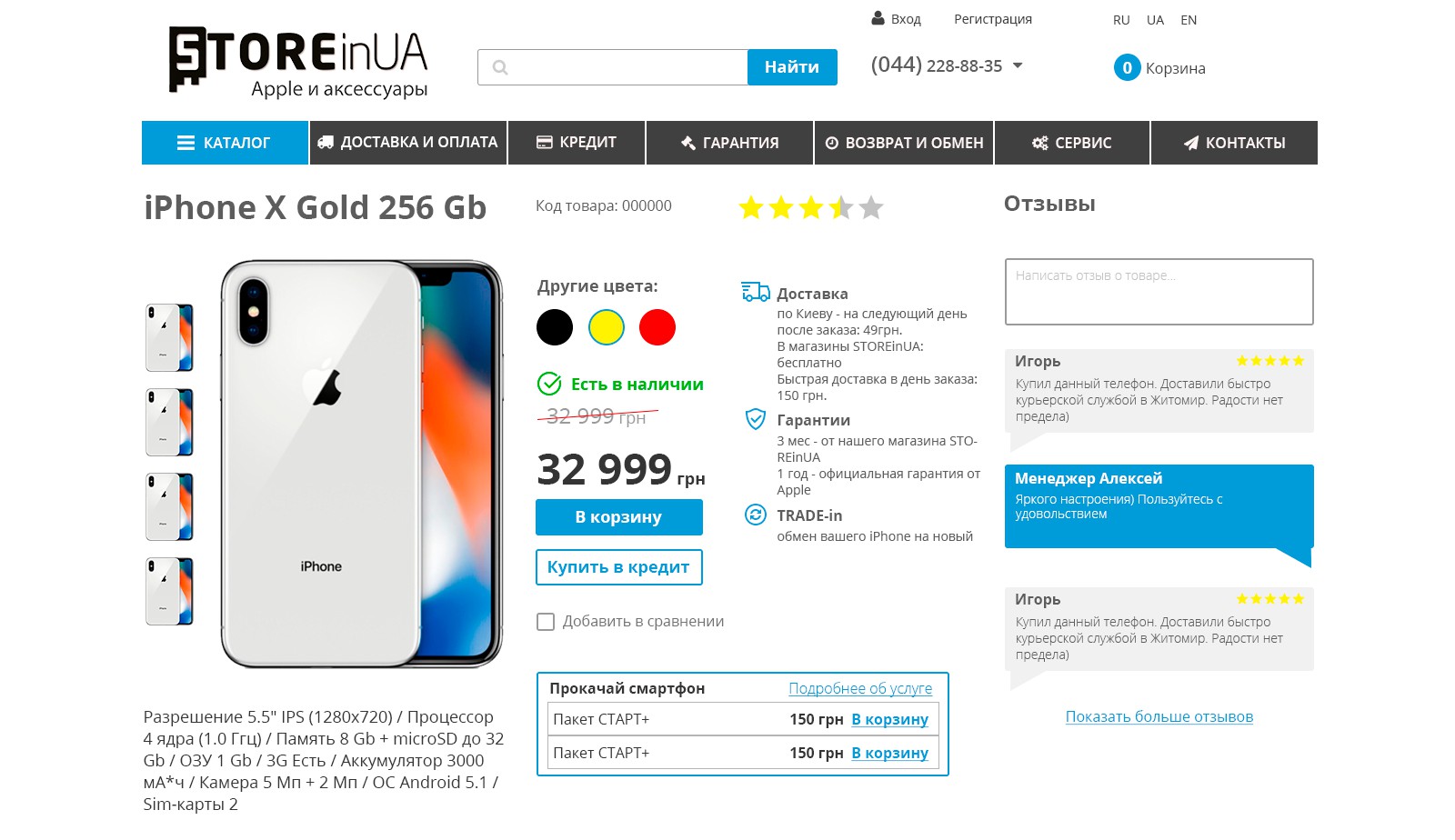Click Купить в кредит button
Viewport: 1455px width, 840px height.
tap(618, 567)
